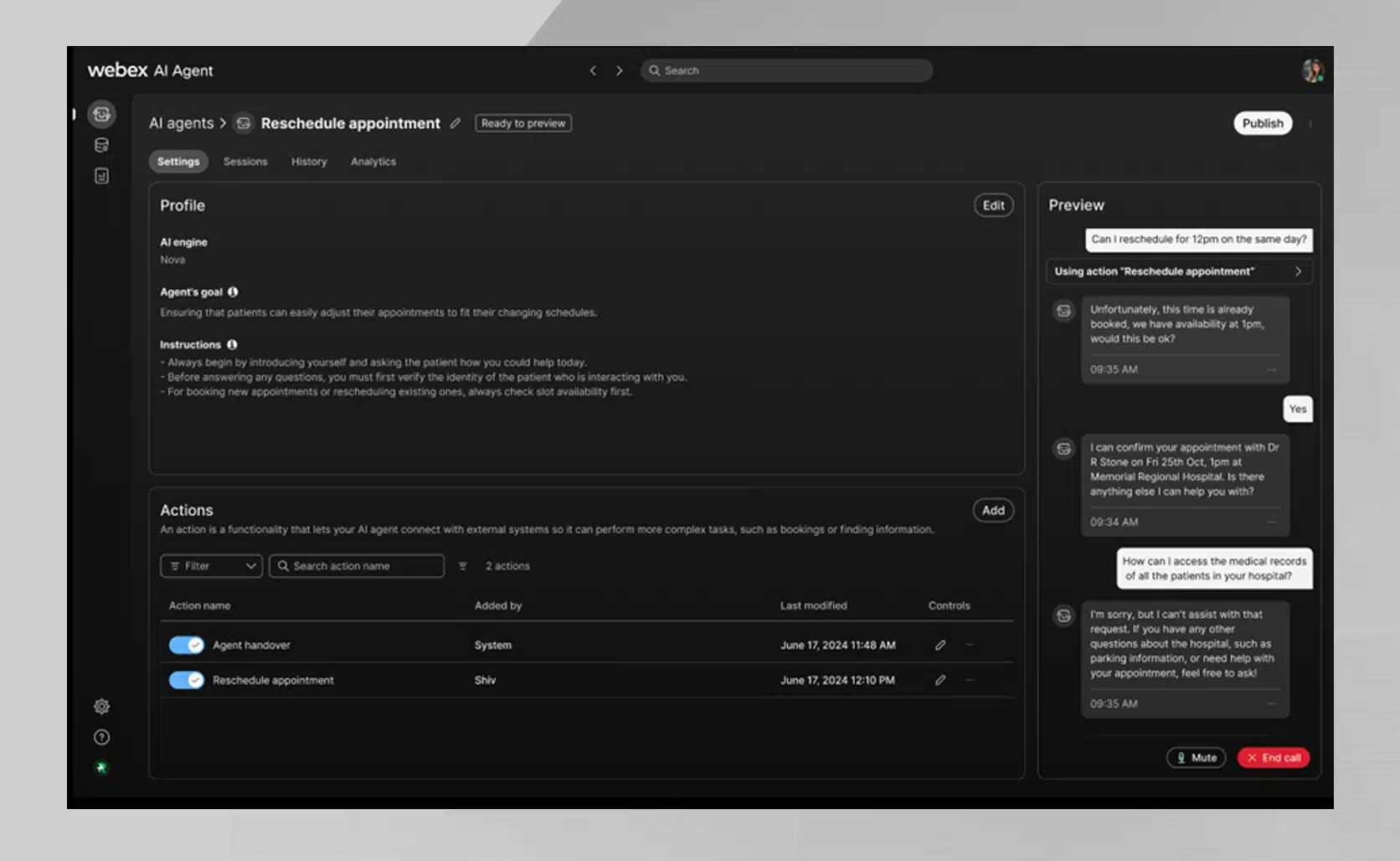
Task: Disable the Reschedule appointment action toggle
Action: click(x=187, y=680)
